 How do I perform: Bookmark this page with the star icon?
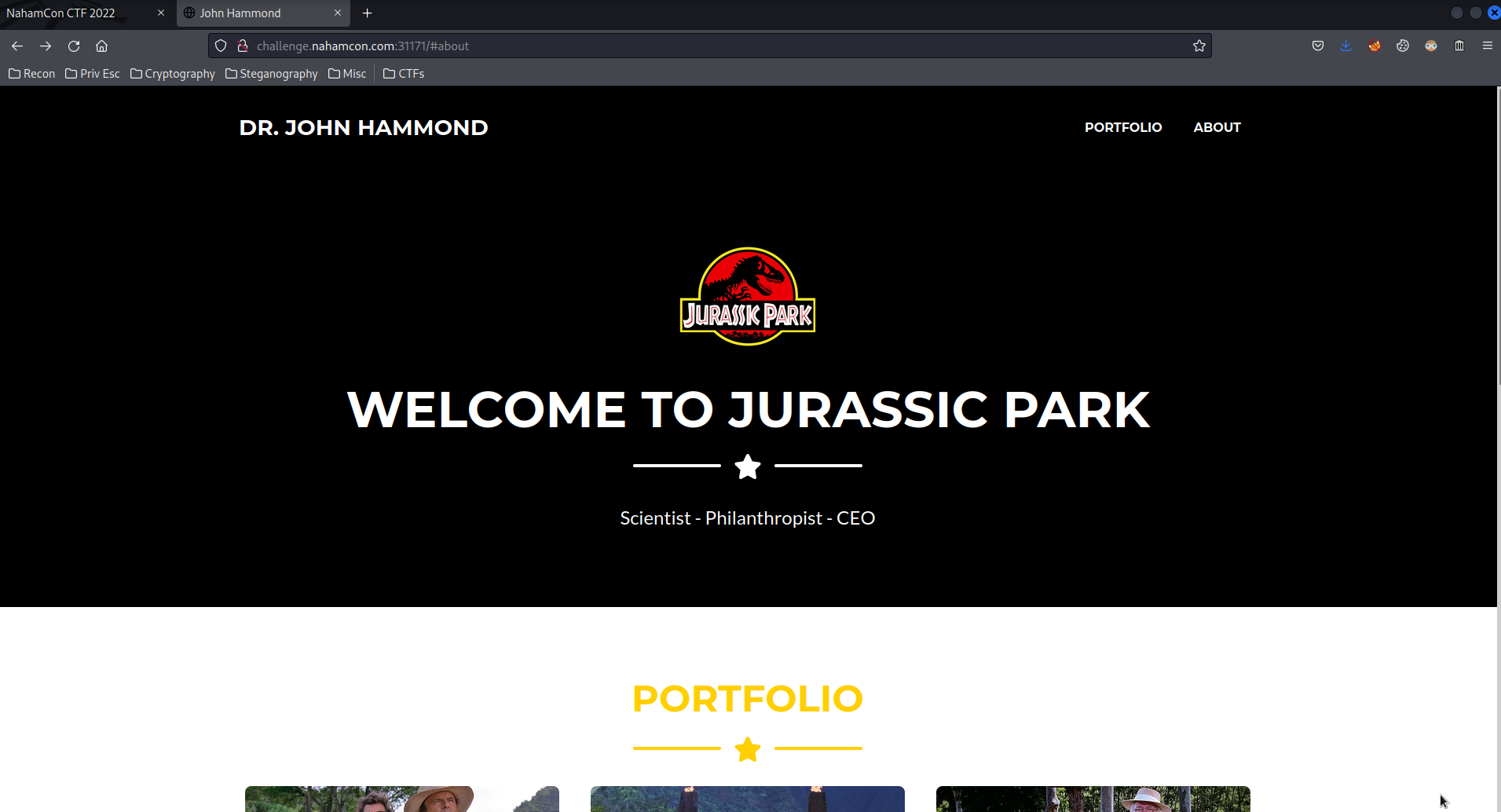[1199, 46]
